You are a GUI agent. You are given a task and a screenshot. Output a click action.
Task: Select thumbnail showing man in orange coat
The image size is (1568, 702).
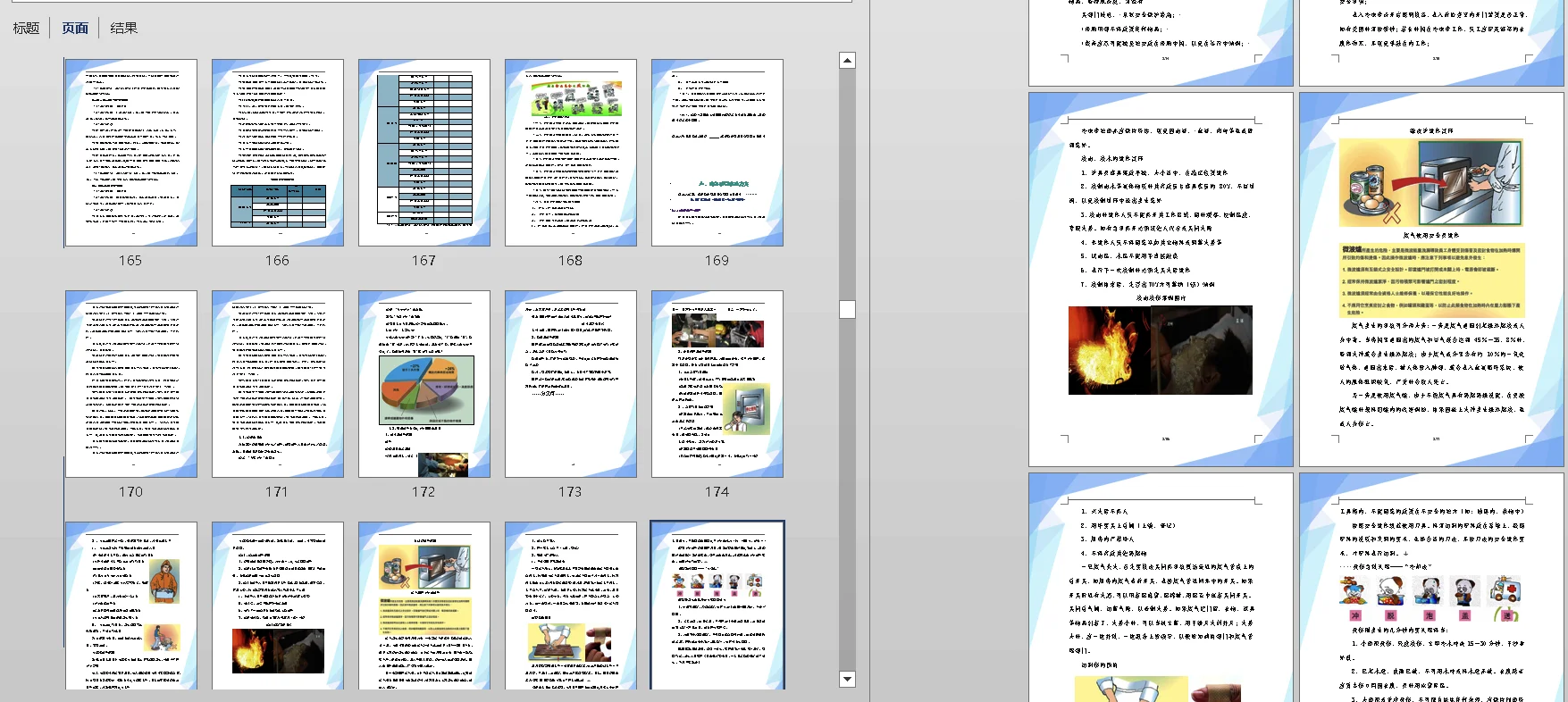[x=131, y=606]
